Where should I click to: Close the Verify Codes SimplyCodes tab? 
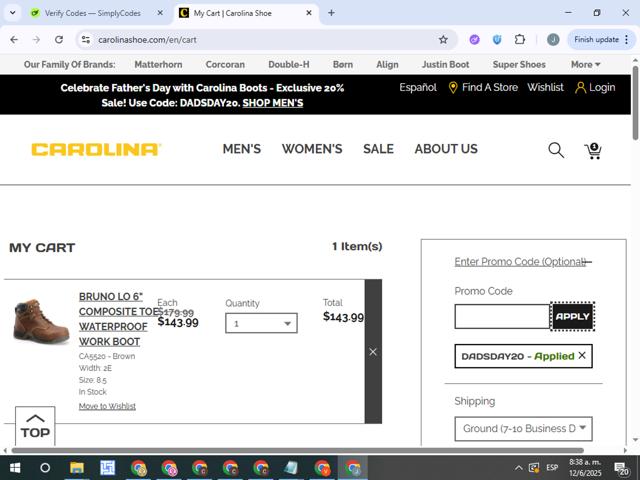pos(160,13)
